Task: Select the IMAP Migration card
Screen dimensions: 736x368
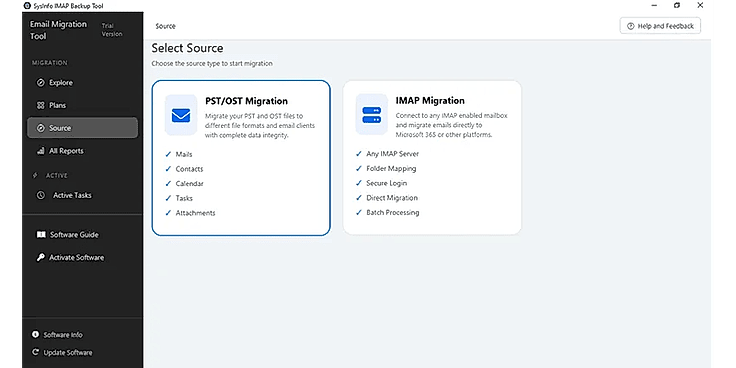Action: pos(432,158)
